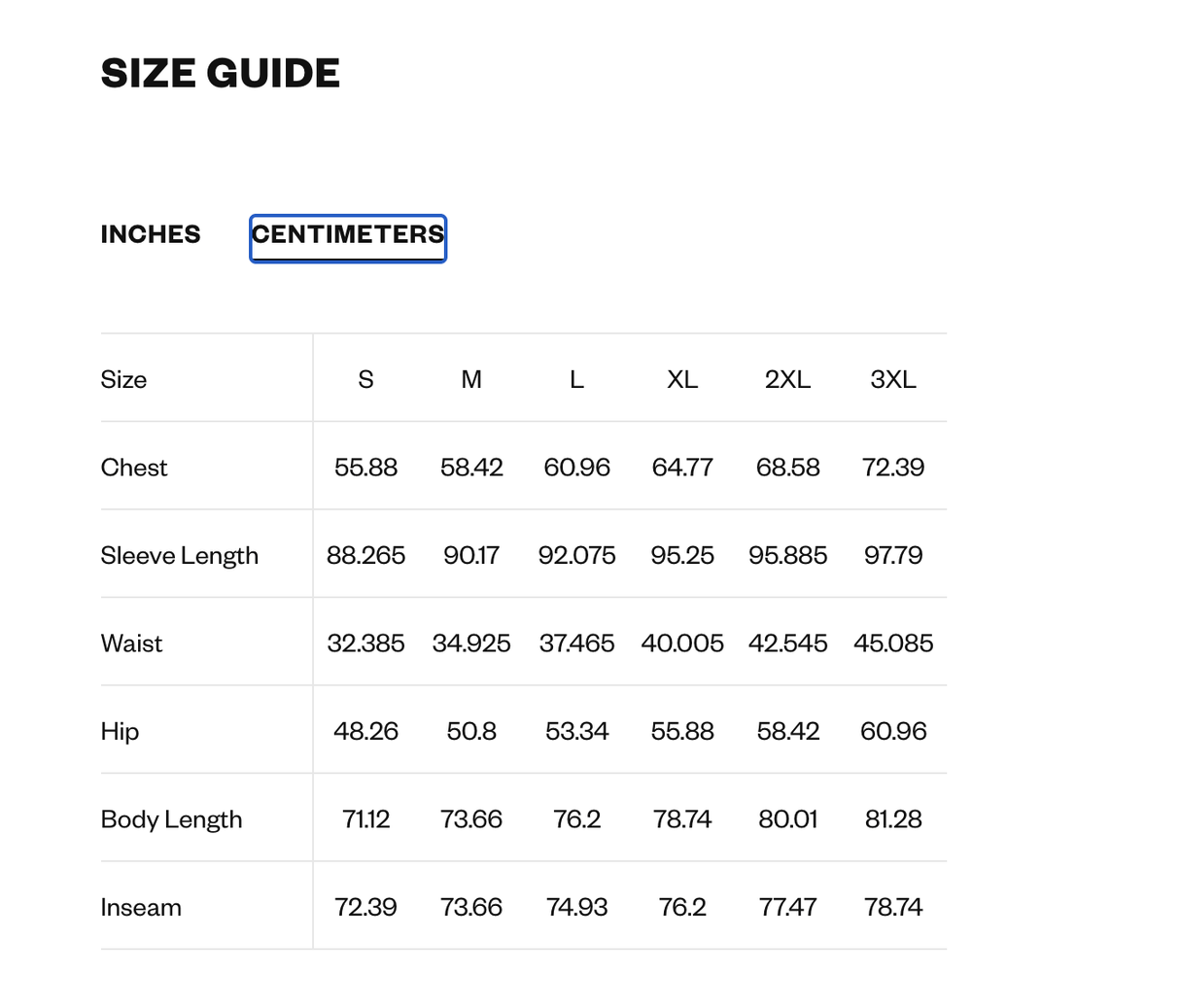Click the 45.085 waist value for 3XL

(893, 643)
